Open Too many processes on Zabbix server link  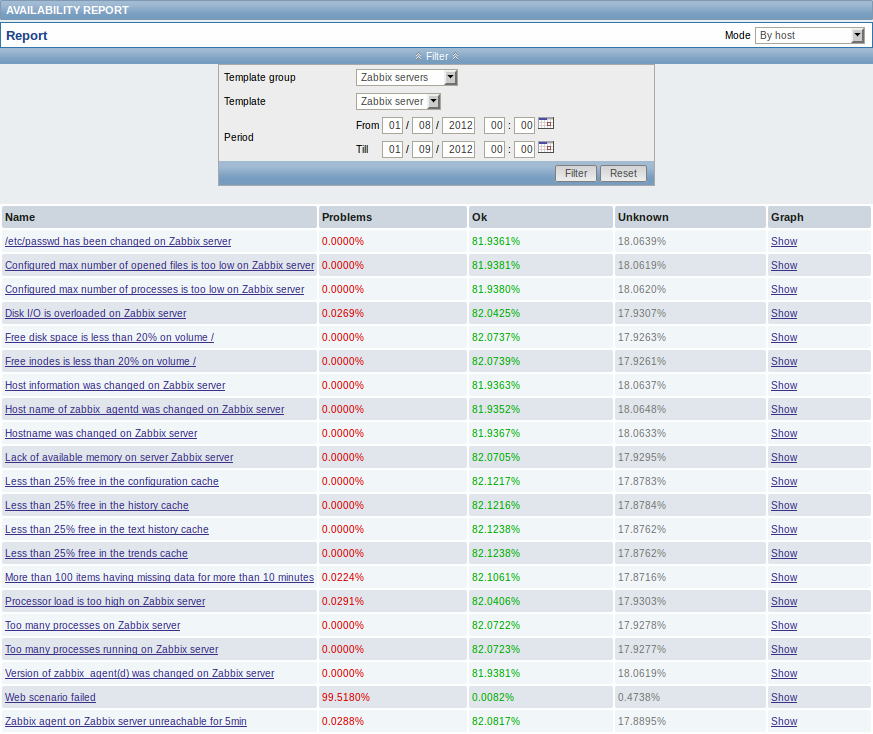click(x=93, y=624)
